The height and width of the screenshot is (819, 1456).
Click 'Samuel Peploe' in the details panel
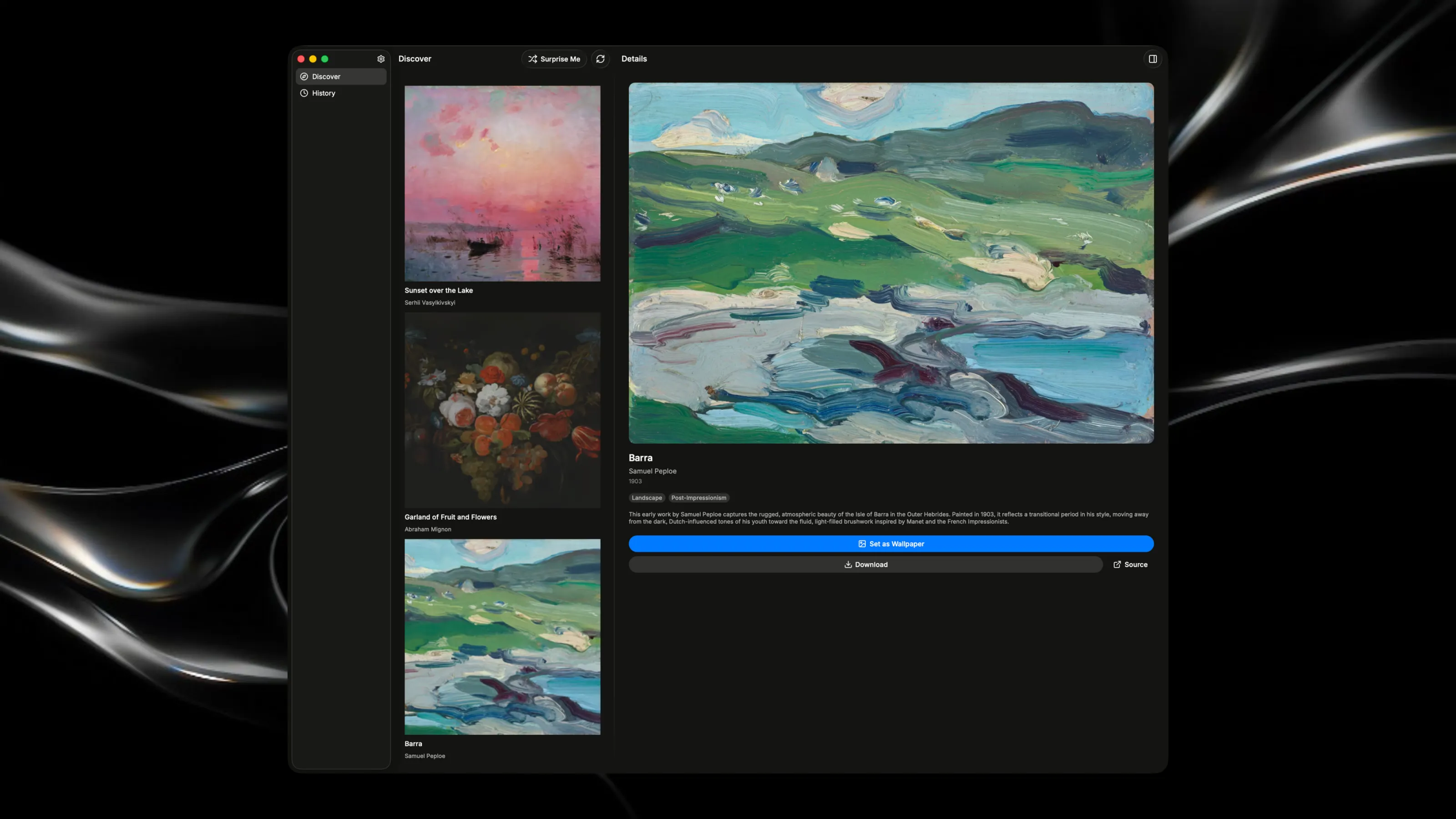point(652,471)
